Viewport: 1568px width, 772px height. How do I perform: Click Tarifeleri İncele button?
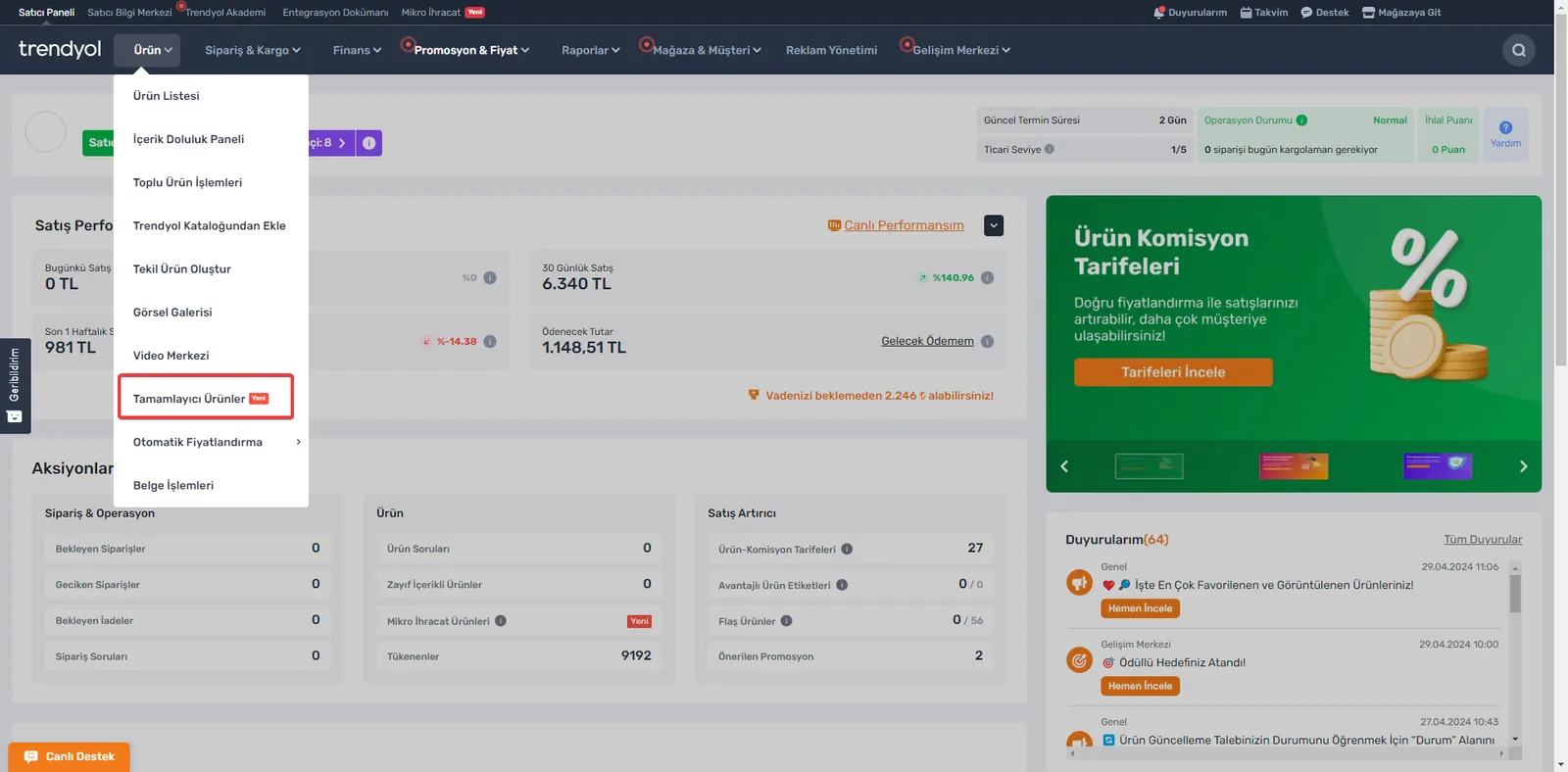click(1173, 372)
